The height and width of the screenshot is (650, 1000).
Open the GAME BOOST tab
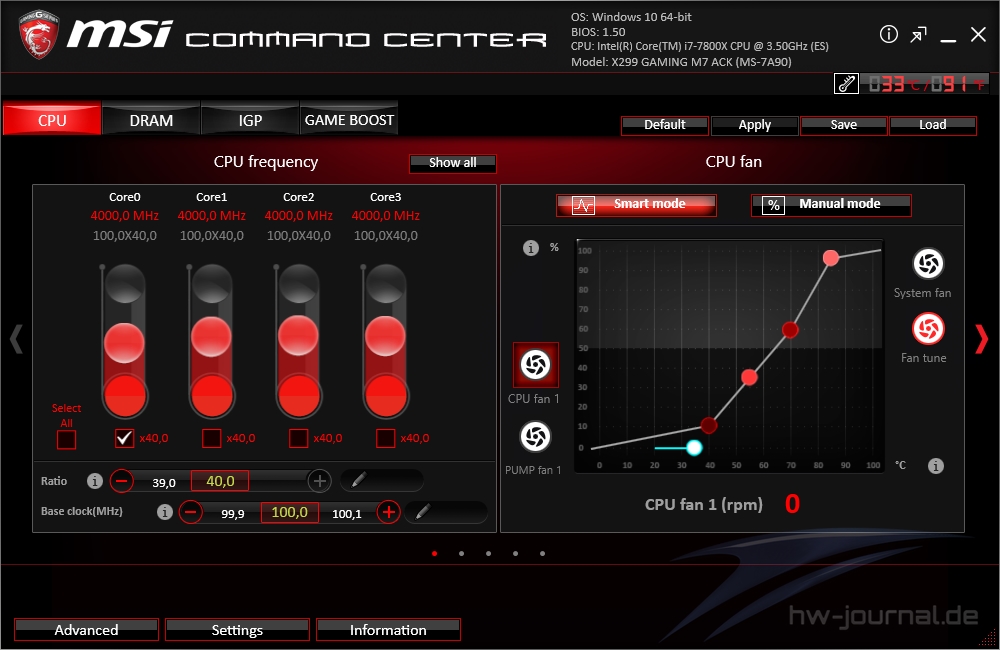coord(349,119)
